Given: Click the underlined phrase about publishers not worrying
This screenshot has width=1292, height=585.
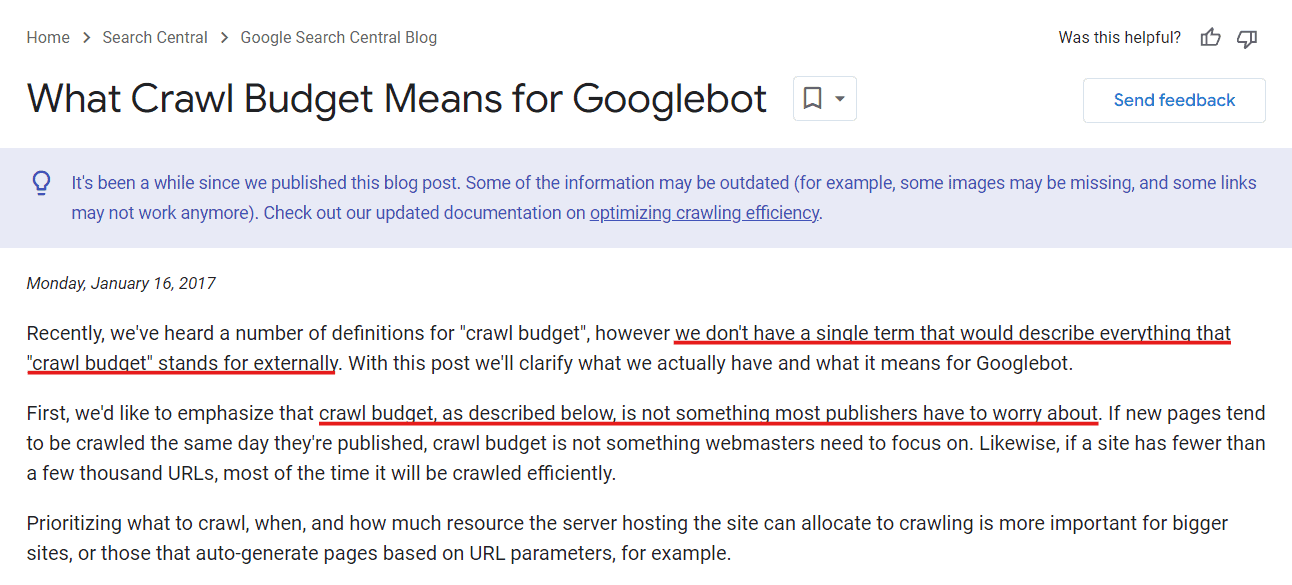Looking at the screenshot, I should point(708,413).
